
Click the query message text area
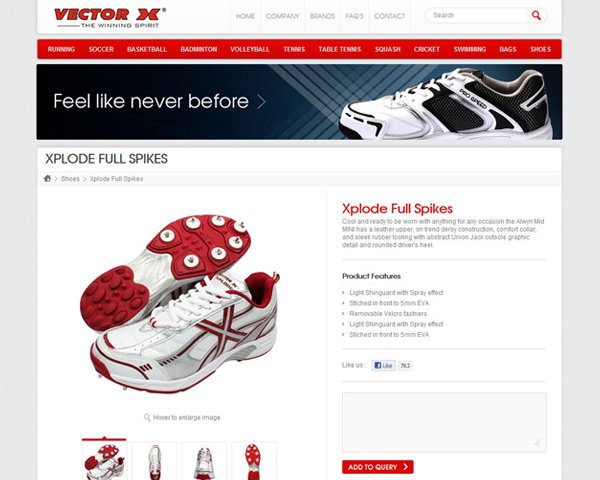coord(444,422)
